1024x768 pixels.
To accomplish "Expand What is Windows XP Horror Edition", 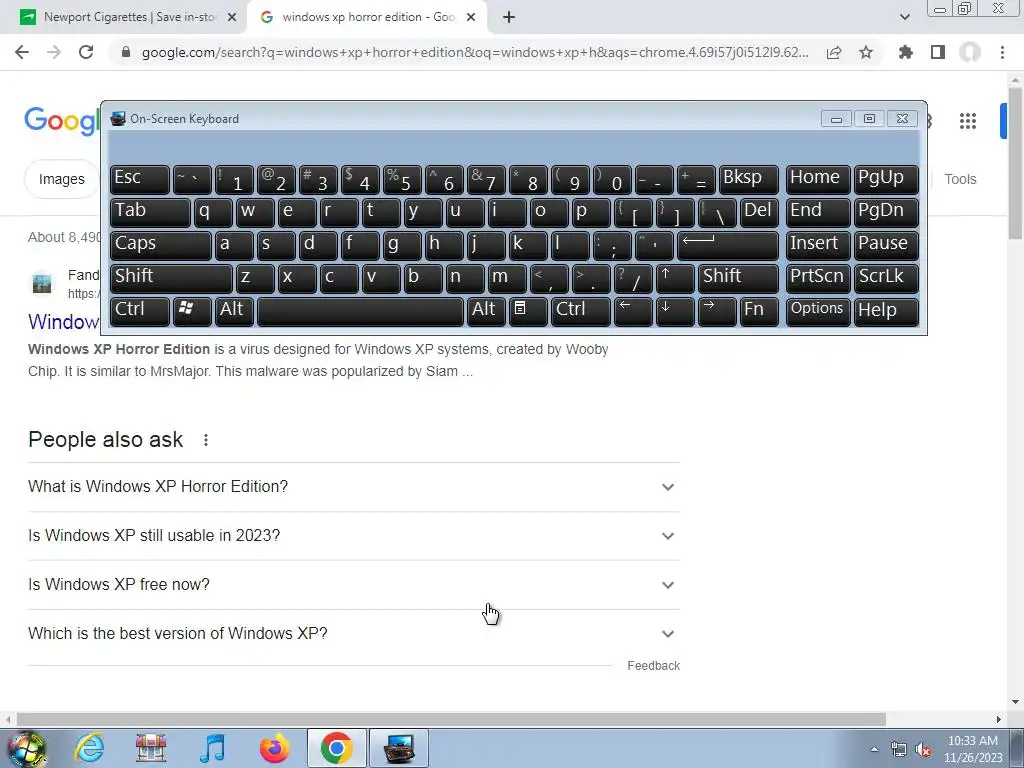I will (x=354, y=487).
